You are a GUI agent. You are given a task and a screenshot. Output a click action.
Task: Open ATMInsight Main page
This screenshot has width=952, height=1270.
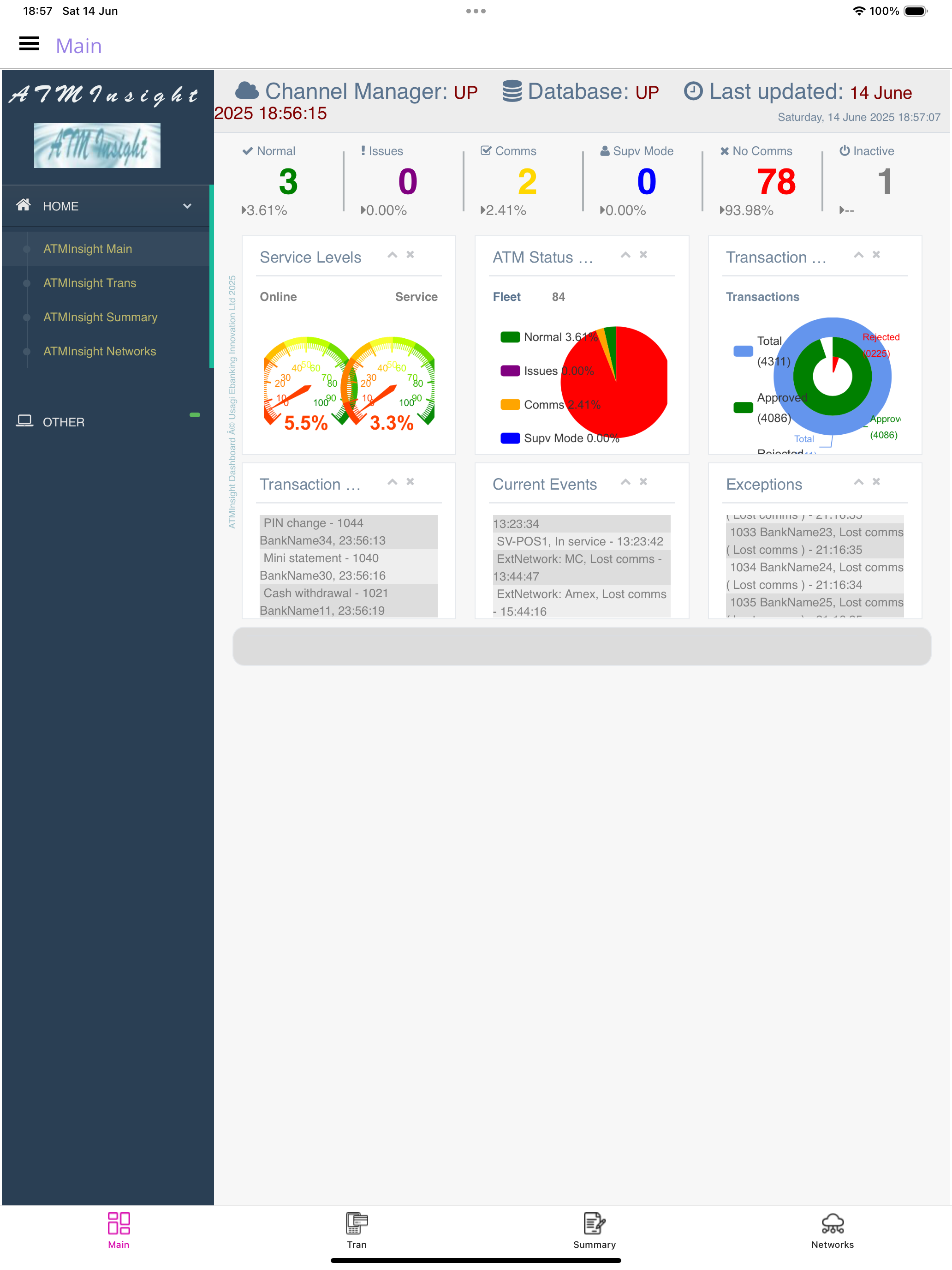point(88,249)
